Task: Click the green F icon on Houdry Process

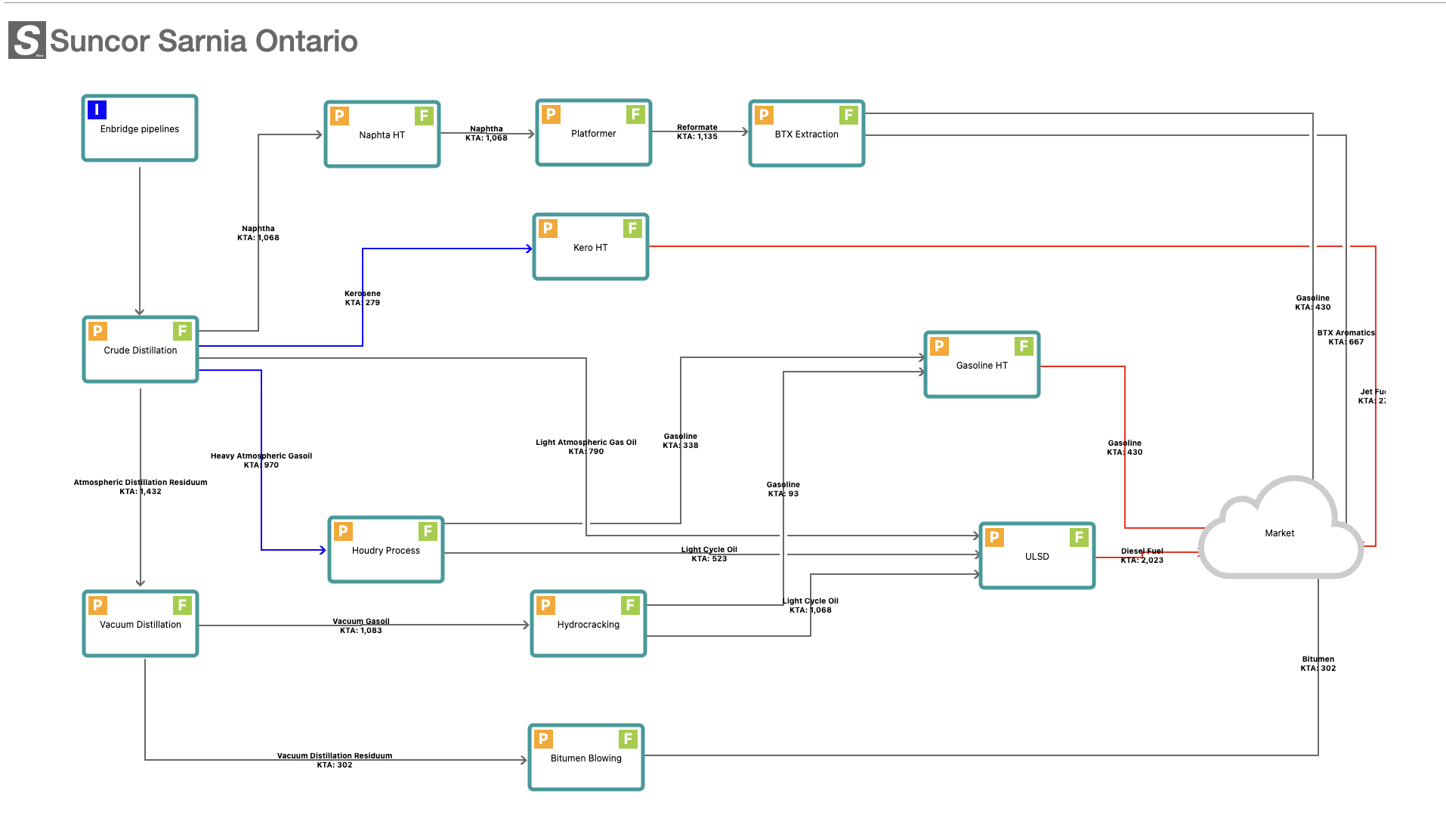Action: point(428,531)
